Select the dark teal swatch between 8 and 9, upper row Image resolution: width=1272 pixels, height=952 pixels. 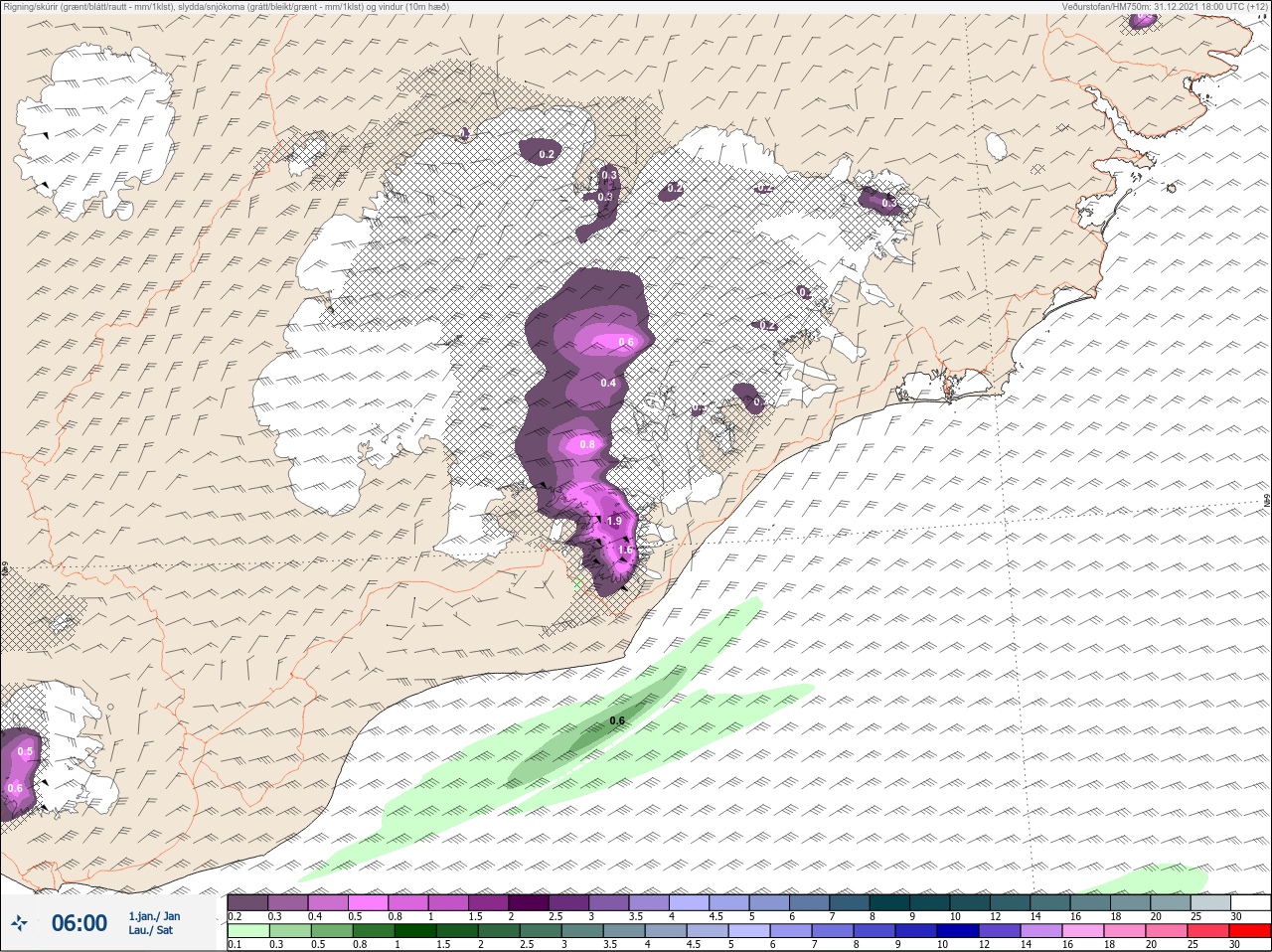890,902
